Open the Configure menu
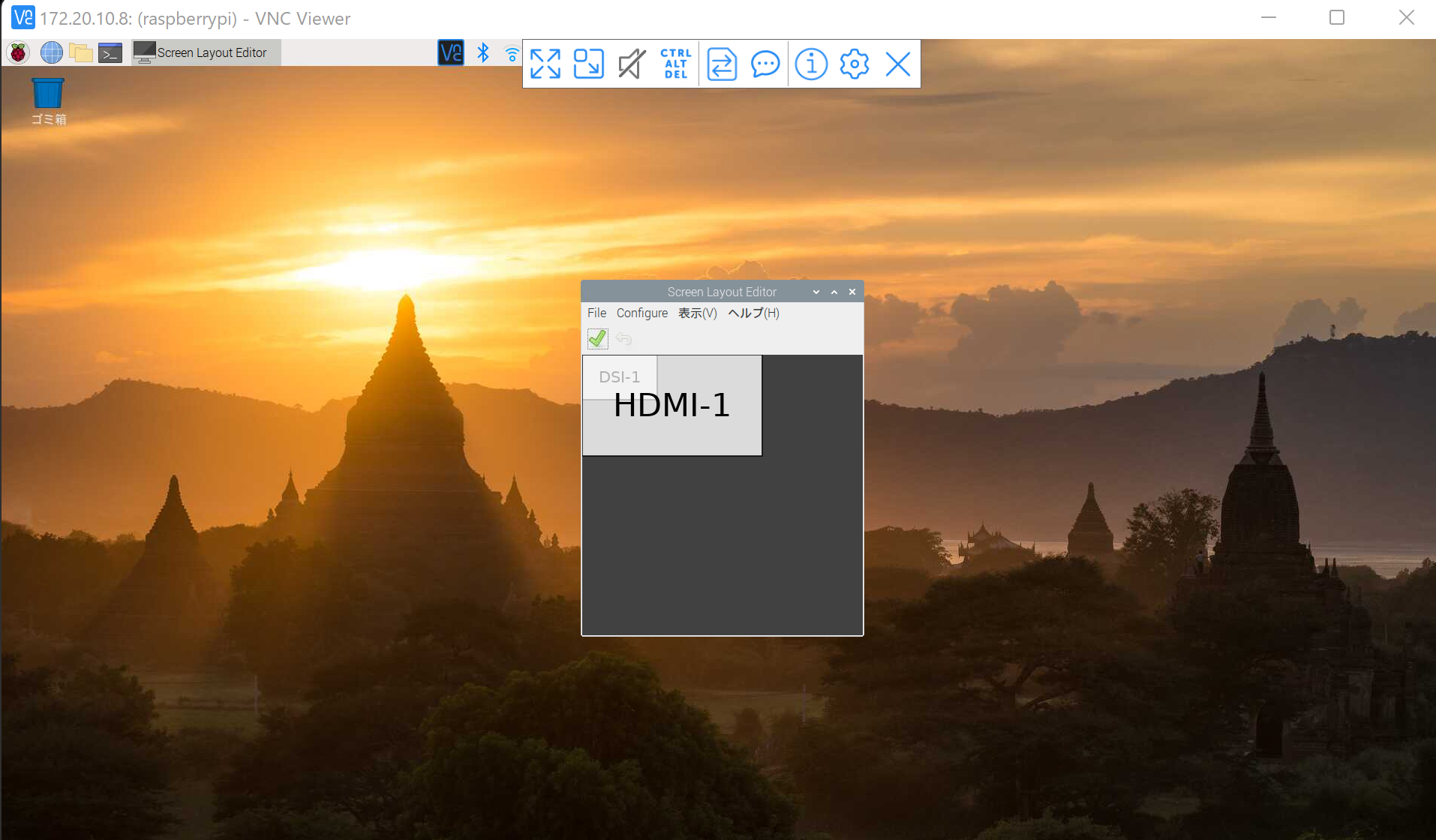This screenshot has width=1436, height=840. [641, 313]
